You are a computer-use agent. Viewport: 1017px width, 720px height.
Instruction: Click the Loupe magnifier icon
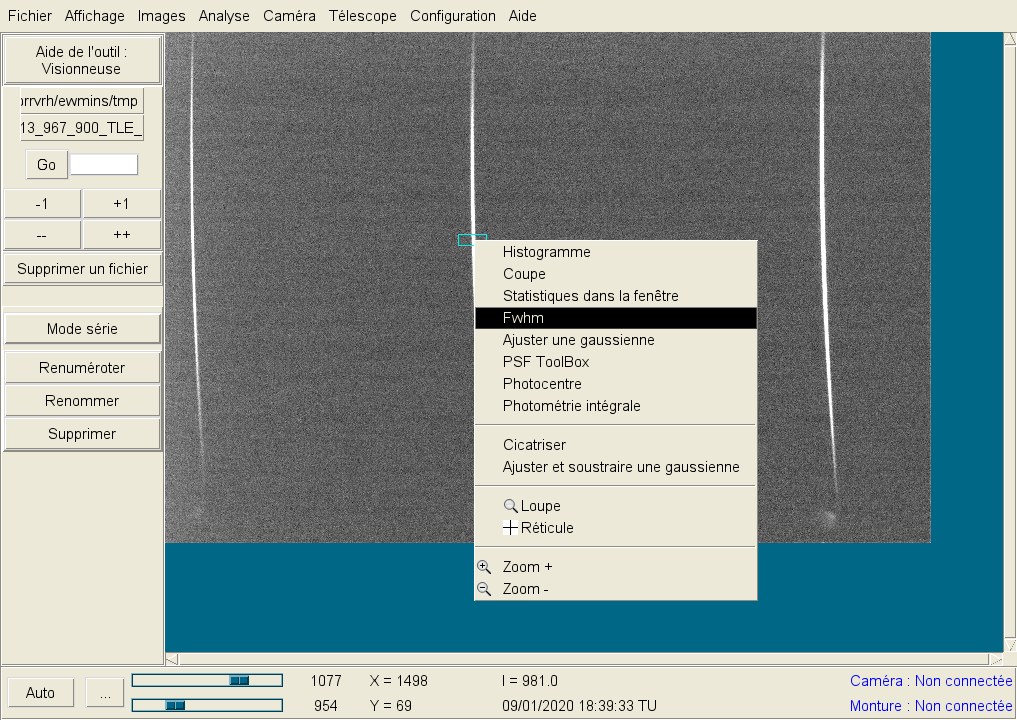click(x=511, y=506)
